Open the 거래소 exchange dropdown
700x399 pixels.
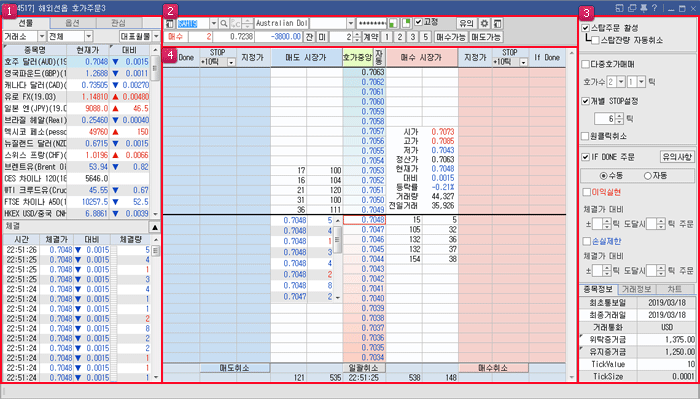42,36
